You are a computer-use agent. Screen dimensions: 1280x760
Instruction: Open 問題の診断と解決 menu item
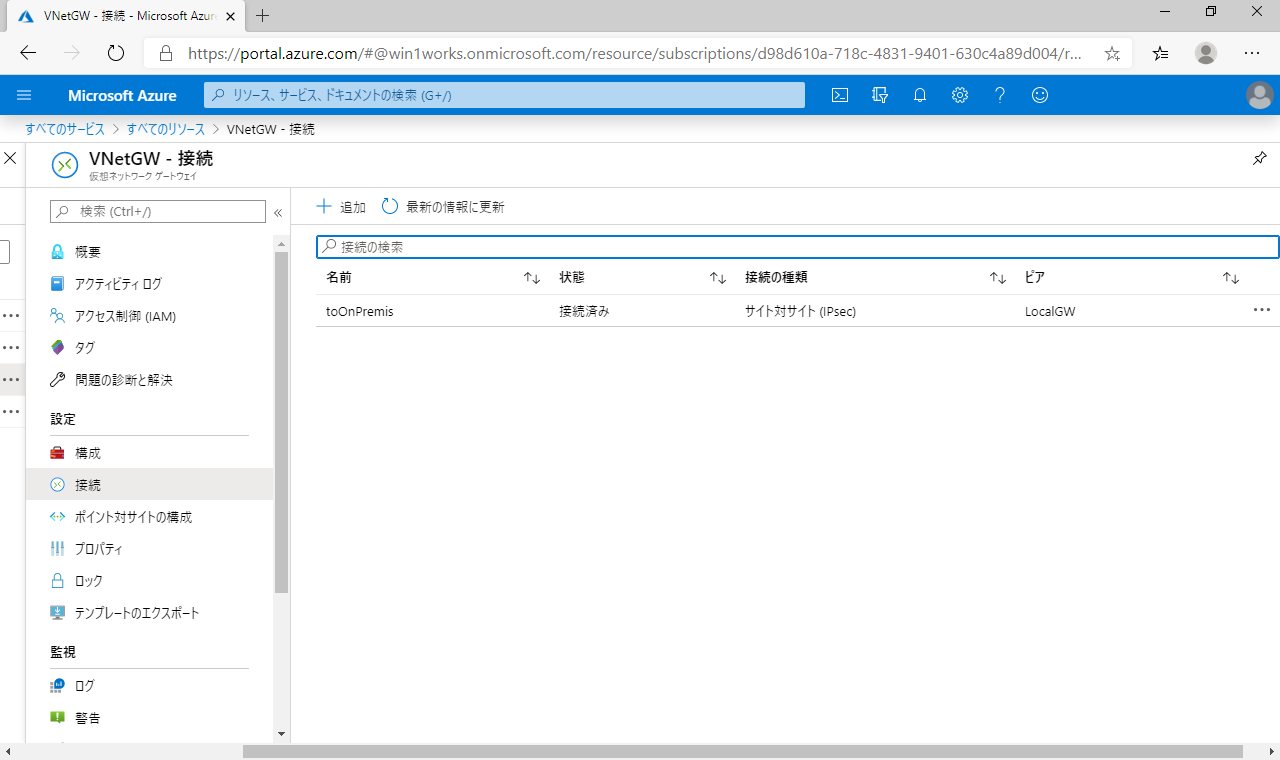(x=150, y=380)
